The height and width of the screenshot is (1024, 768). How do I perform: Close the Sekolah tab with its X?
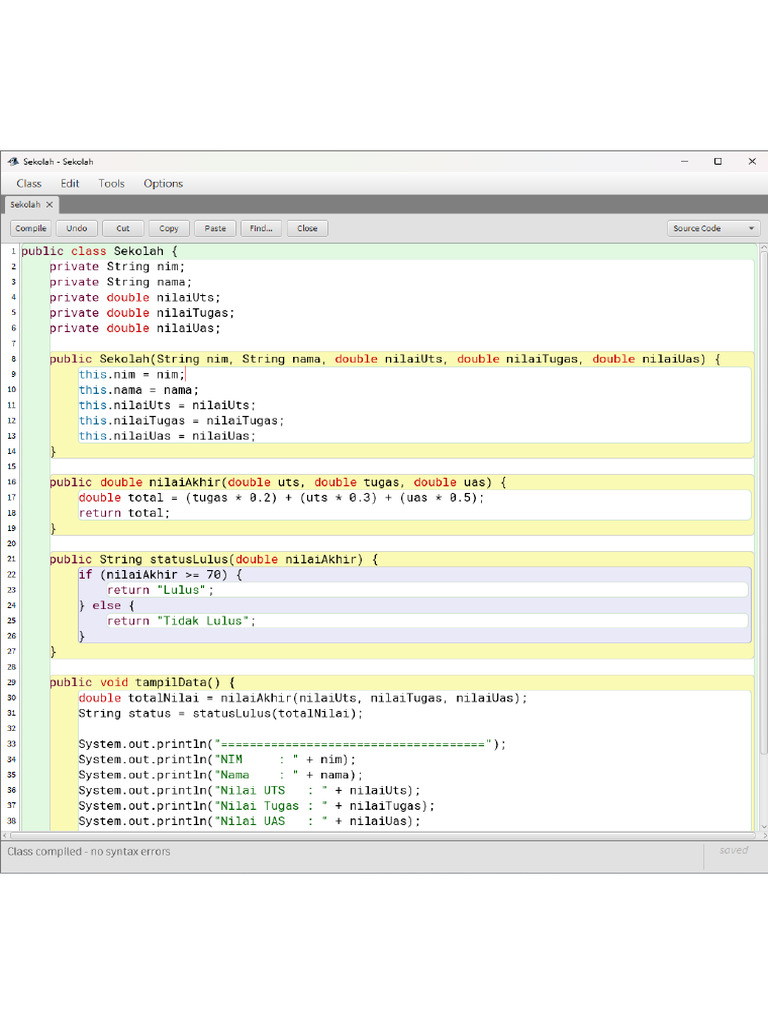pos(49,204)
